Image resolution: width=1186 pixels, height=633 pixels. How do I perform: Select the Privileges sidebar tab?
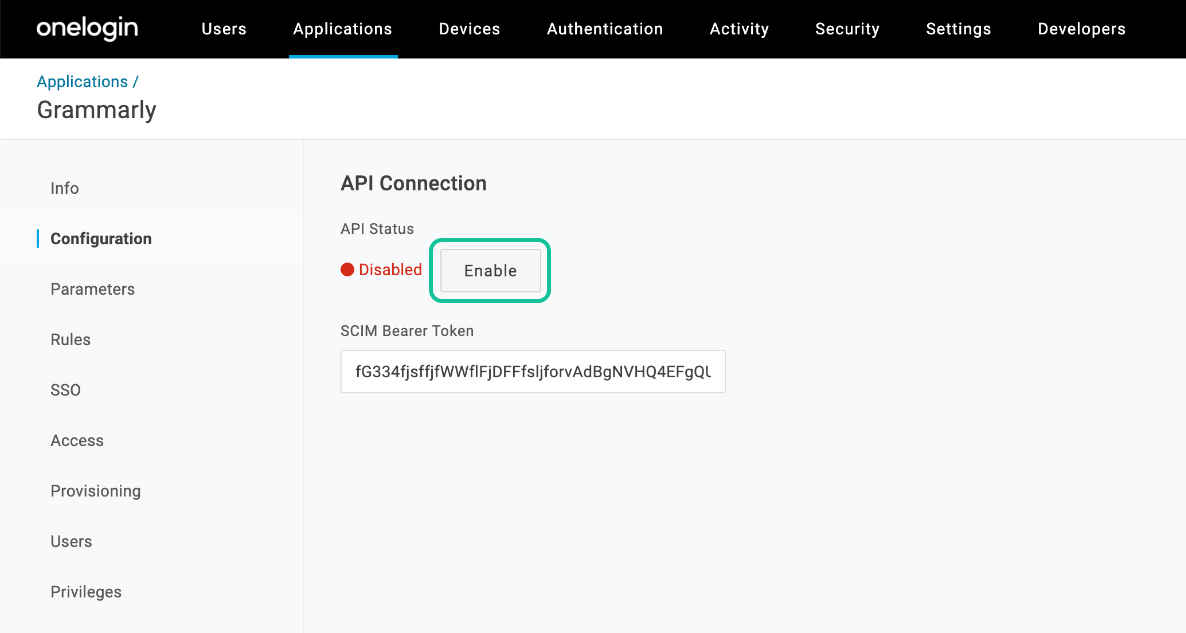pos(85,592)
